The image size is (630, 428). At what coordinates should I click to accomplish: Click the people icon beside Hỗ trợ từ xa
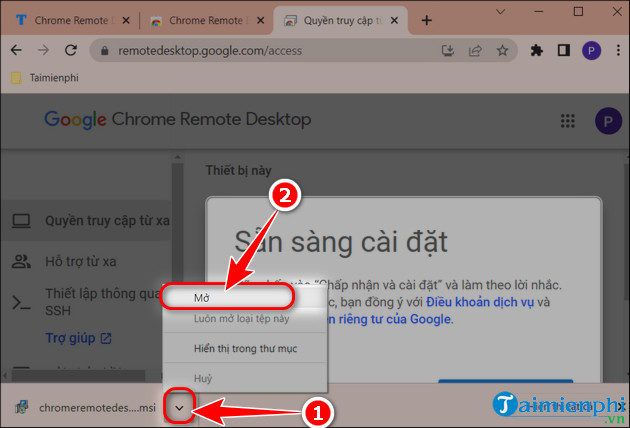[x=21, y=262]
